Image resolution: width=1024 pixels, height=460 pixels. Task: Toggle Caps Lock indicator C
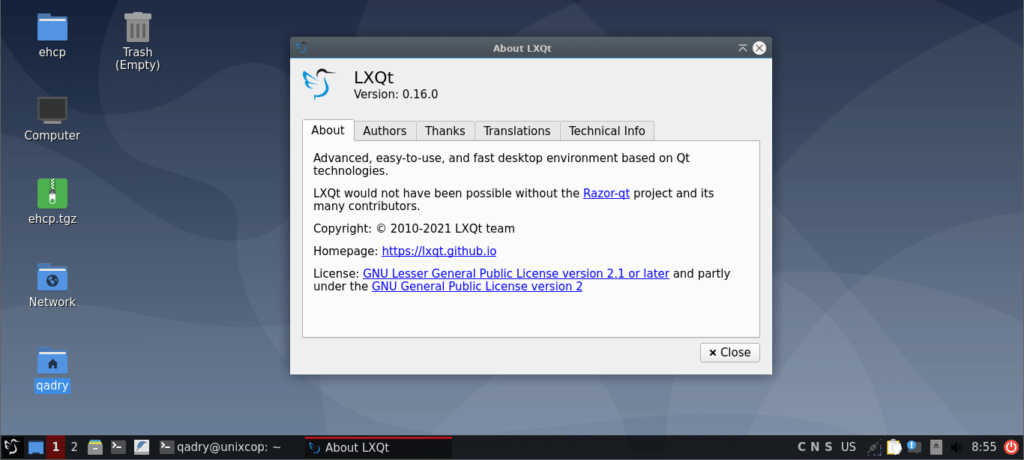[802, 448]
